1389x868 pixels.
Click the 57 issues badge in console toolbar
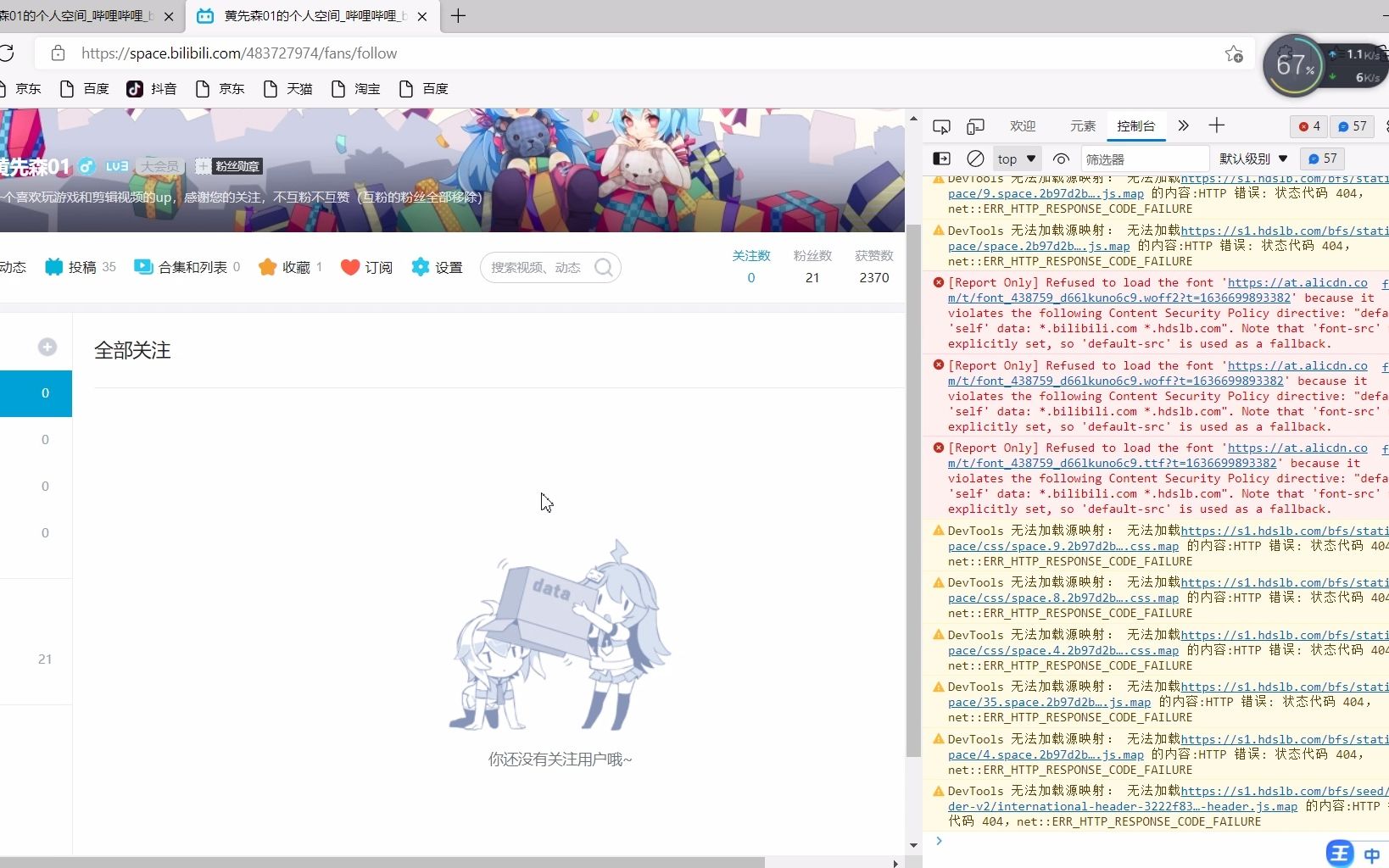coord(1322,159)
